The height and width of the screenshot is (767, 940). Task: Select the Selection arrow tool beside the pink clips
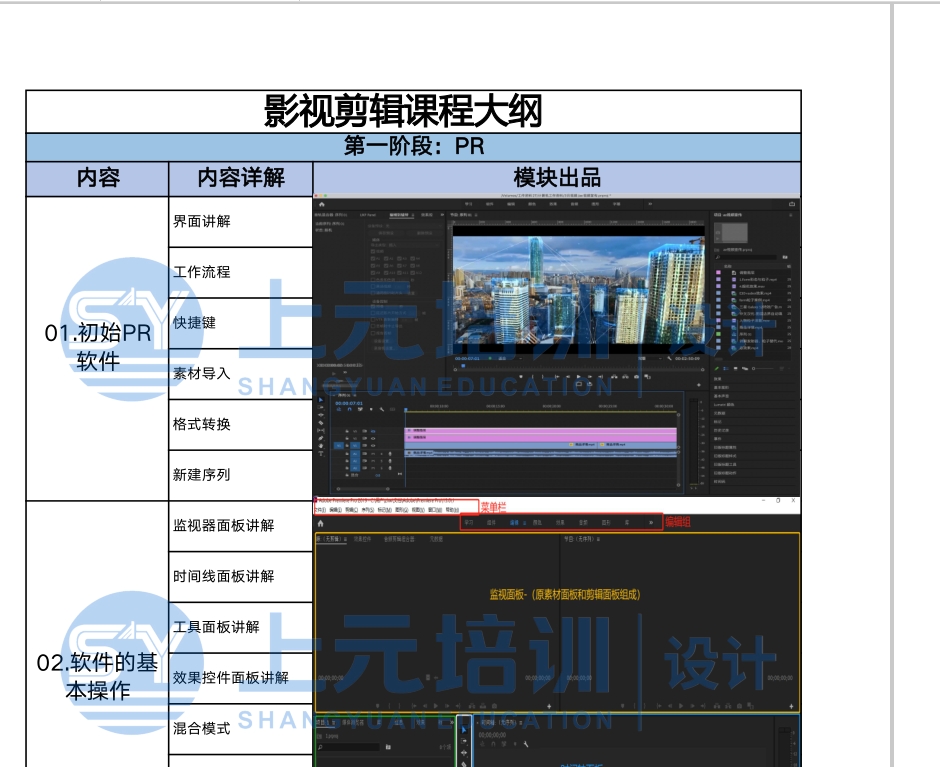coord(321,401)
